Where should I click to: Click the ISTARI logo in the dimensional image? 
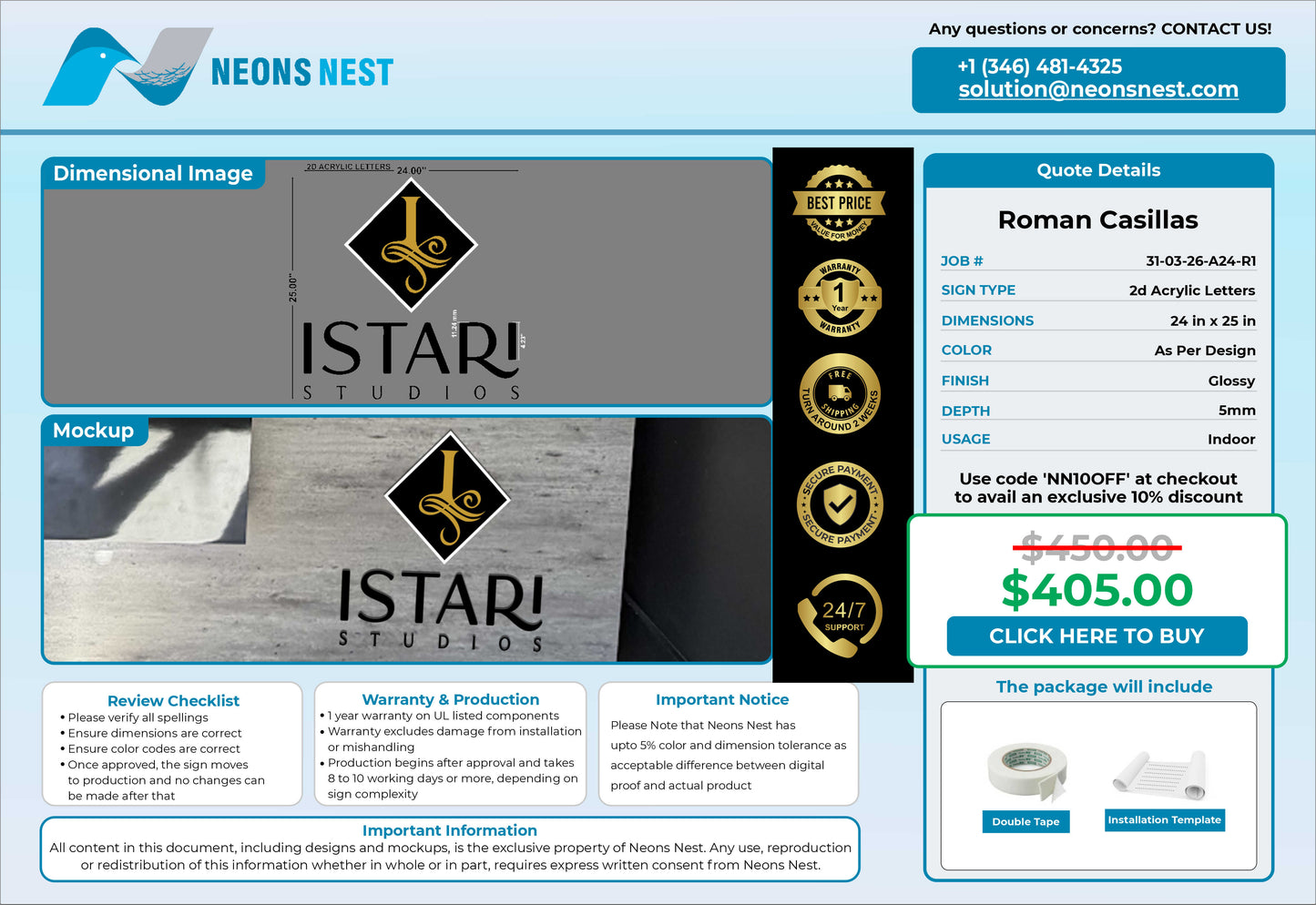coord(411,290)
